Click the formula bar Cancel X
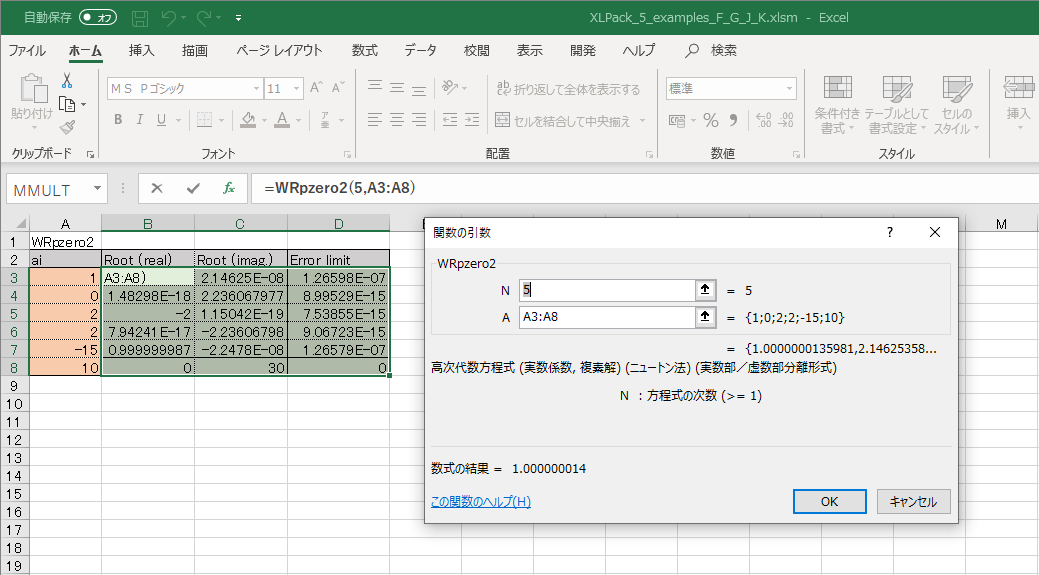1039x575 pixels. (x=157, y=189)
